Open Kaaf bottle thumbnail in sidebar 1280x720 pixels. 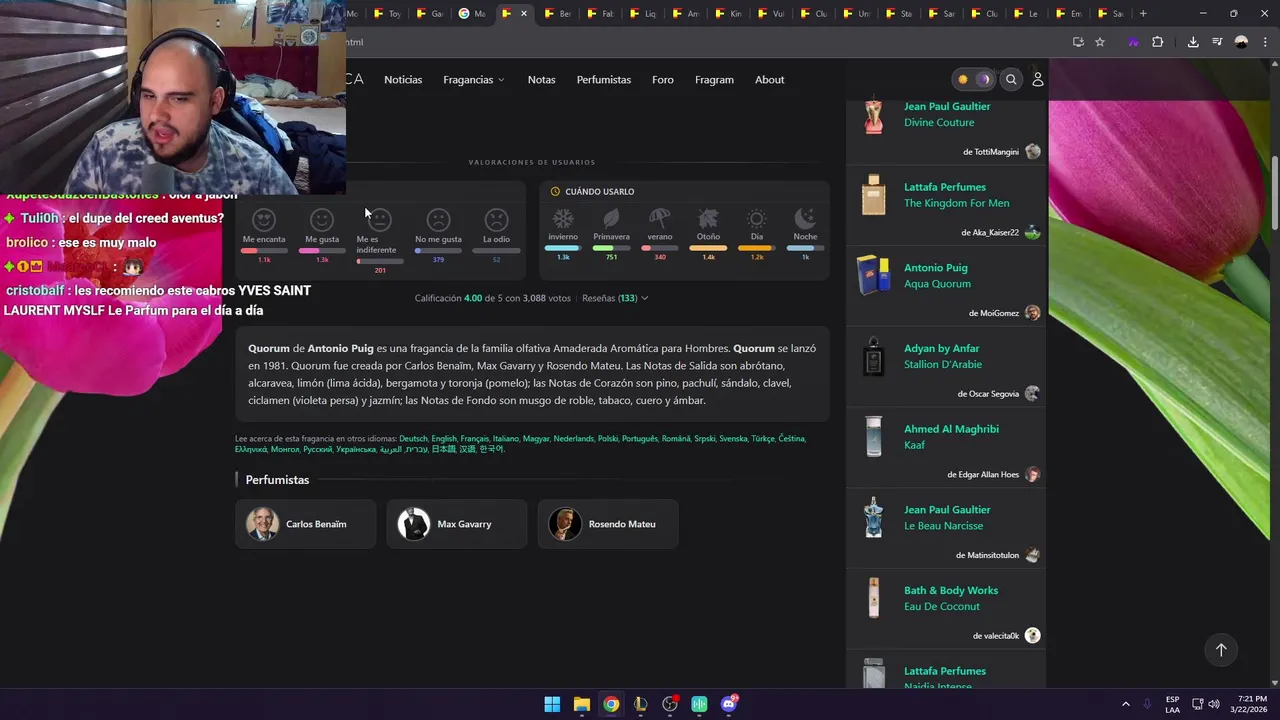tap(874, 437)
